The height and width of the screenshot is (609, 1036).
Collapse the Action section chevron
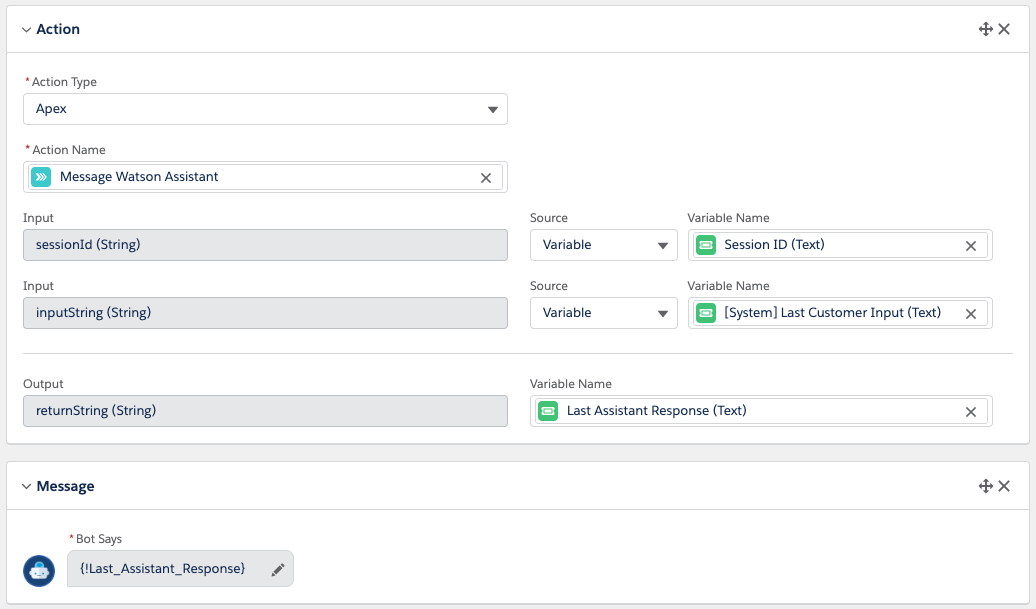(x=26, y=29)
